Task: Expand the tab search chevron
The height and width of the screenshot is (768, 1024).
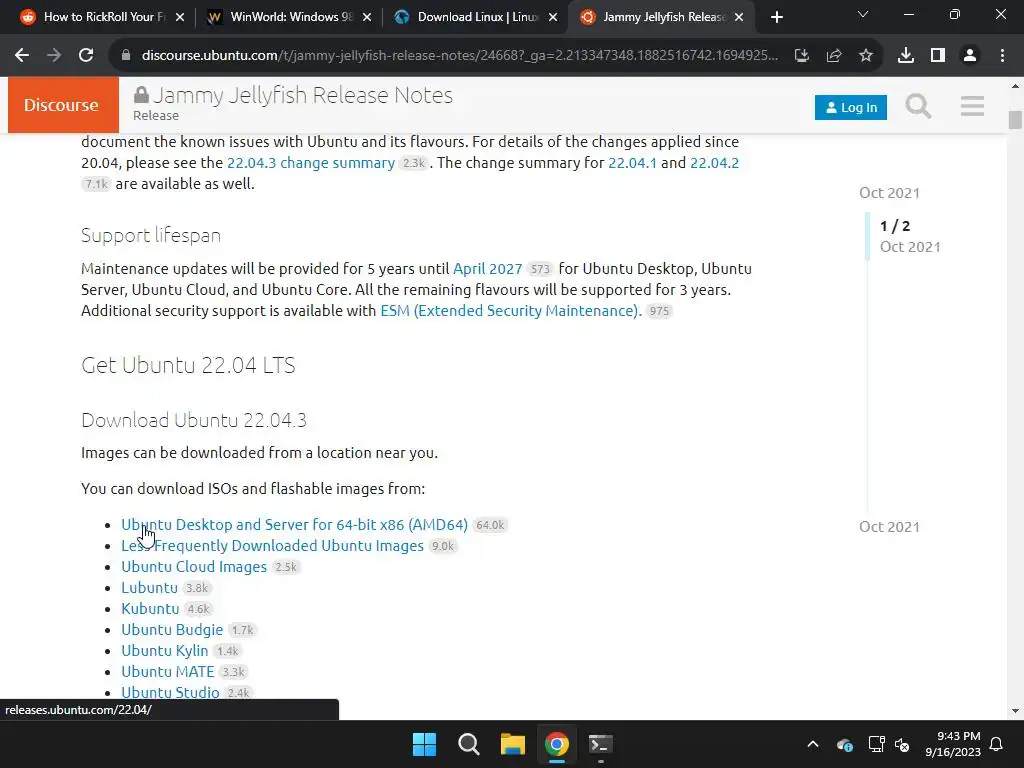Action: point(863,14)
